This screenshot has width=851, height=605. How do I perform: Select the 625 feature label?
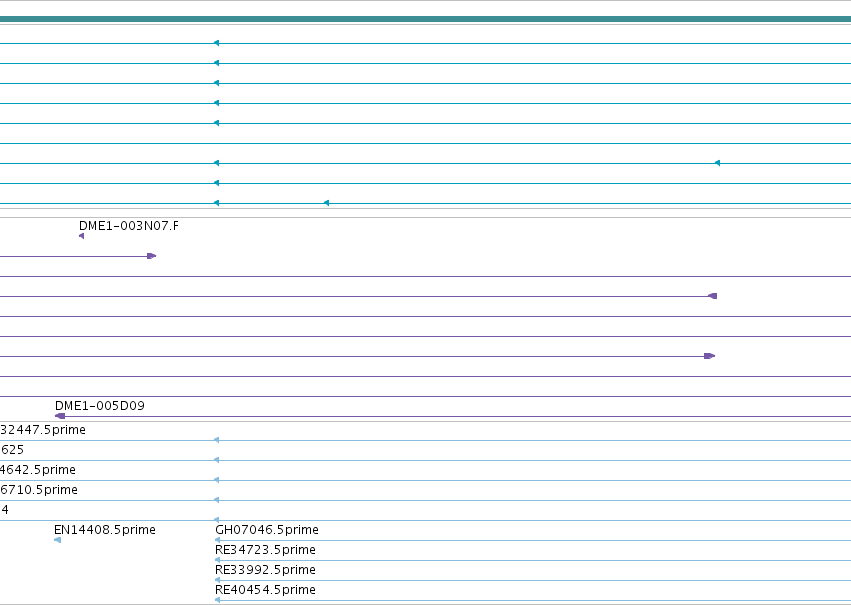12,450
